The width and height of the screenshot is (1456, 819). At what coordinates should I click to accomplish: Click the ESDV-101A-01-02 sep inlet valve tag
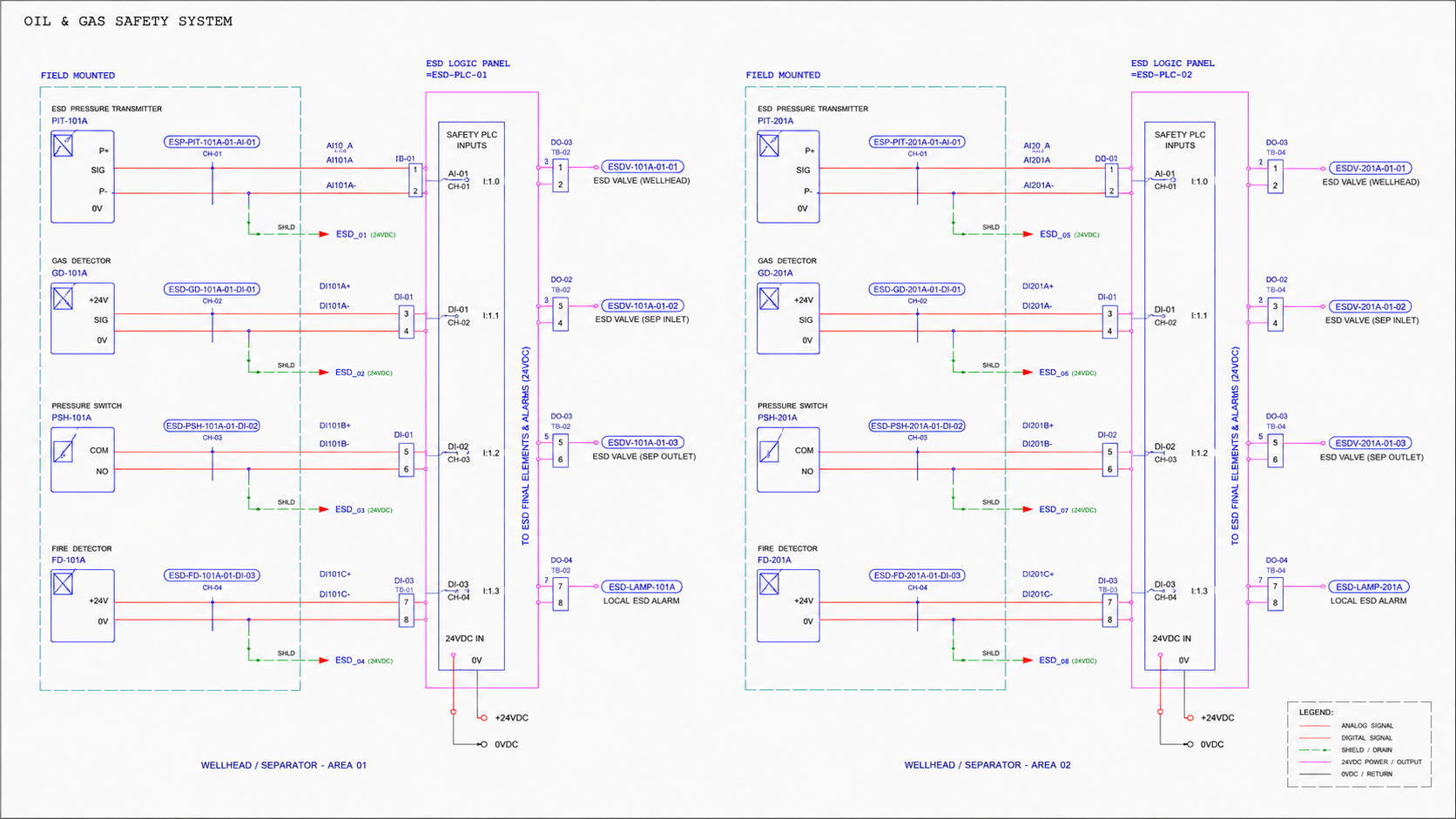point(643,305)
